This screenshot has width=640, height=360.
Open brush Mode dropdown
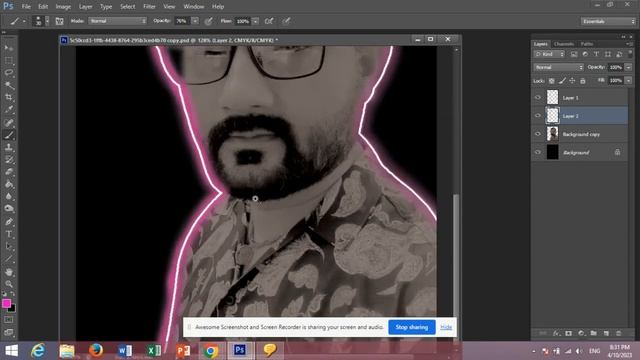117,21
